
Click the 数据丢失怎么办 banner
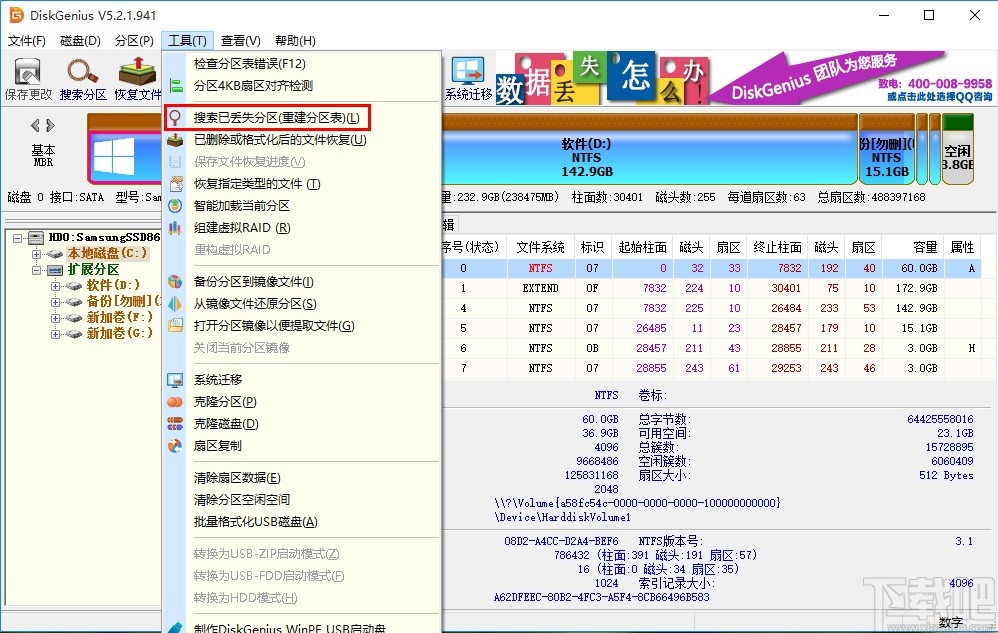click(x=601, y=78)
